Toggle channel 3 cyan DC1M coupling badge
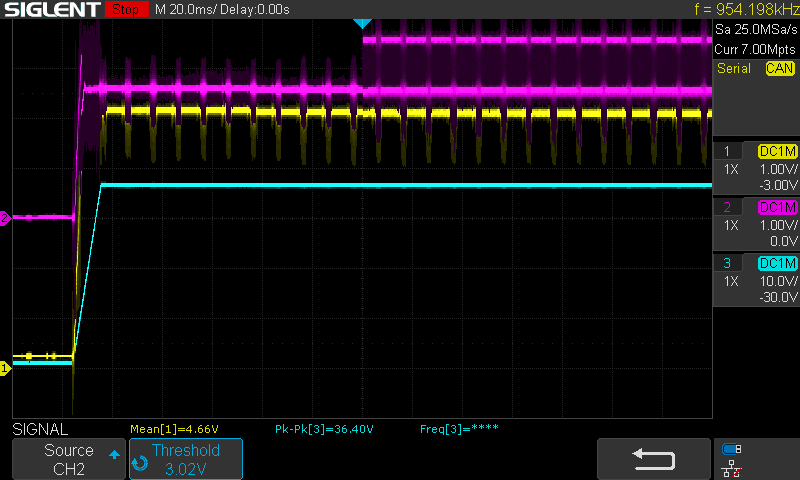Image resolution: width=800 pixels, height=480 pixels. (777, 262)
